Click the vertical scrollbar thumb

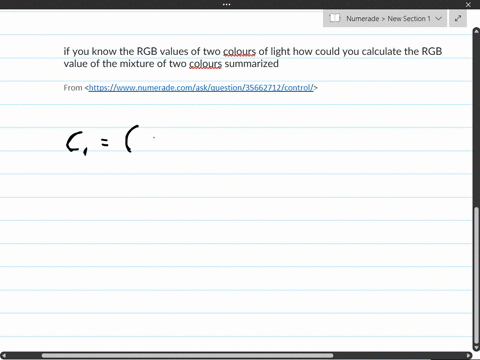pyautogui.click(x=476, y=275)
